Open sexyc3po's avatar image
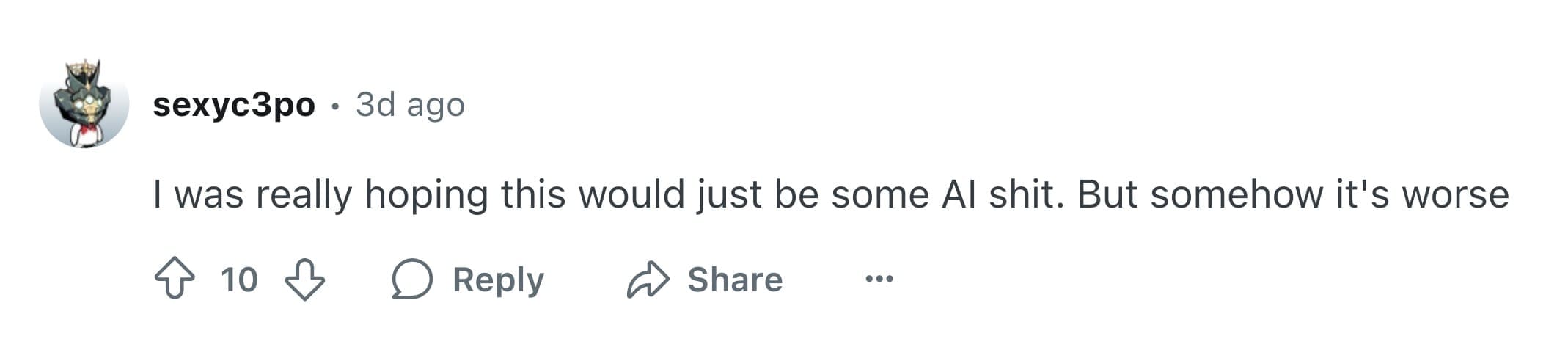Image resolution: width=1568 pixels, height=358 pixels. [x=84, y=104]
